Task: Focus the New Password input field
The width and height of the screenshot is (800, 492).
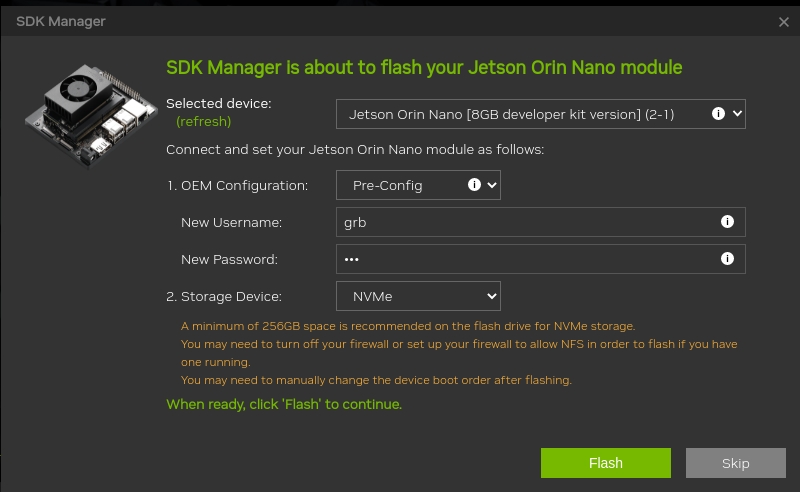Action: [541, 259]
